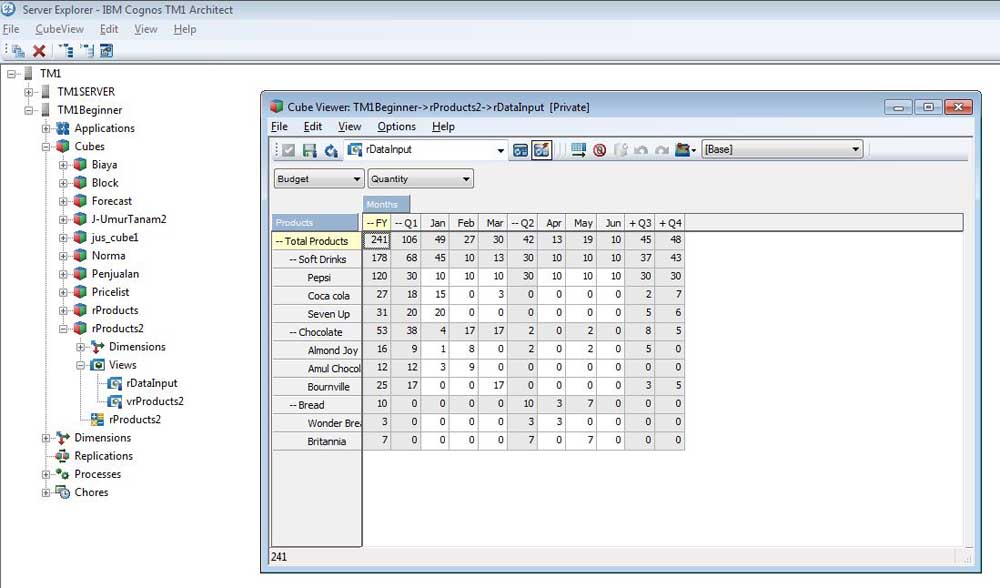Expand the Penjualan cube node
Screen dimensions: 1000x588
tap(63, 274)
